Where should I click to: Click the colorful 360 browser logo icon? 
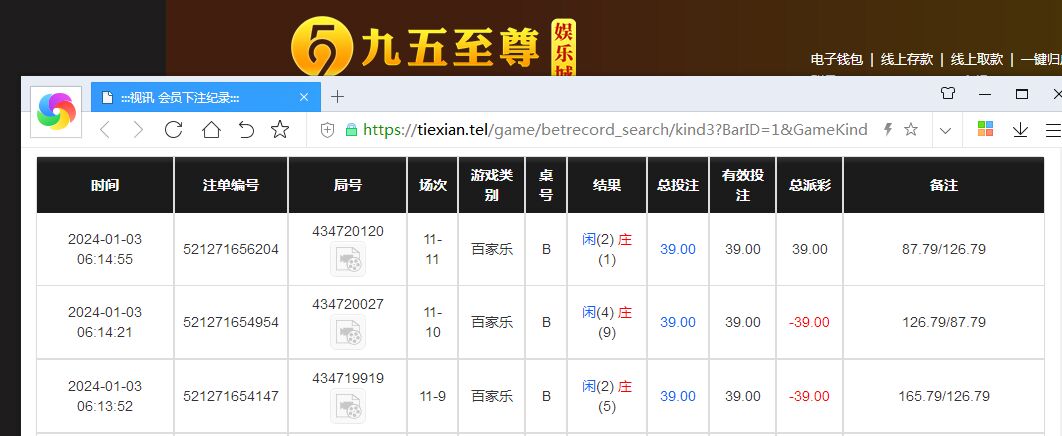pos(57,111)
